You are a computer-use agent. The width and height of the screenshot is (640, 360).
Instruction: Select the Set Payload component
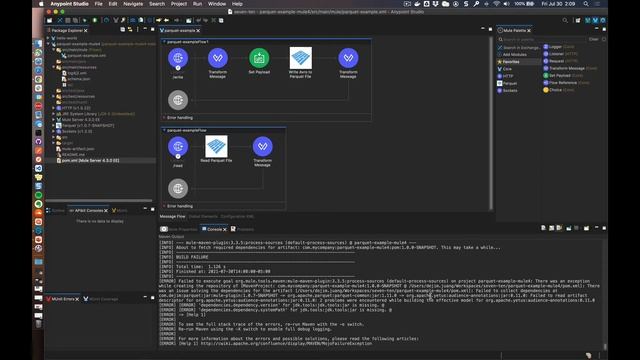pos(259,58)
